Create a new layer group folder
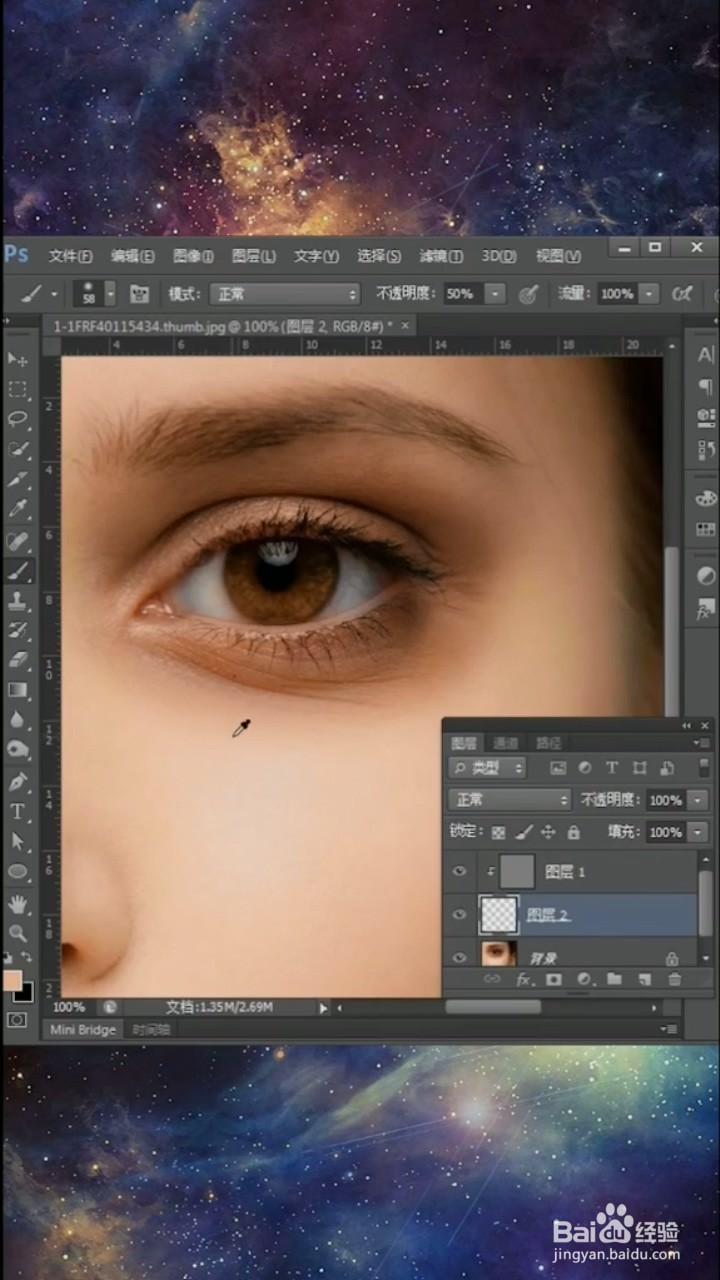Image resolution: width=720 pixels, height=1280 pixels. tap(615, 980)
